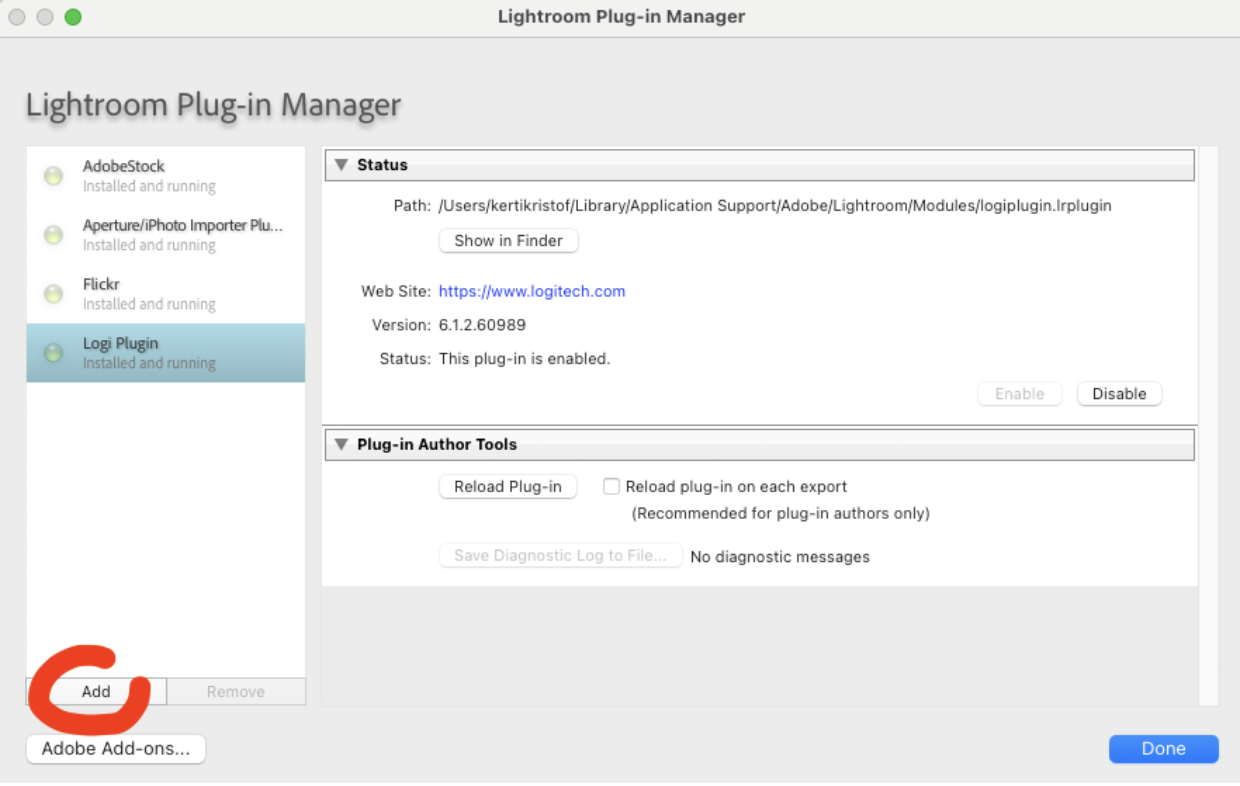Collapse the Status section triangle

click(x=341, y=165)
